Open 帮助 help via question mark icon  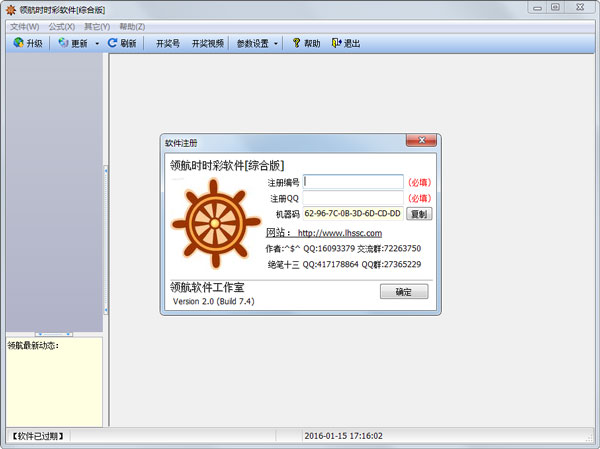tap(295, 43)
